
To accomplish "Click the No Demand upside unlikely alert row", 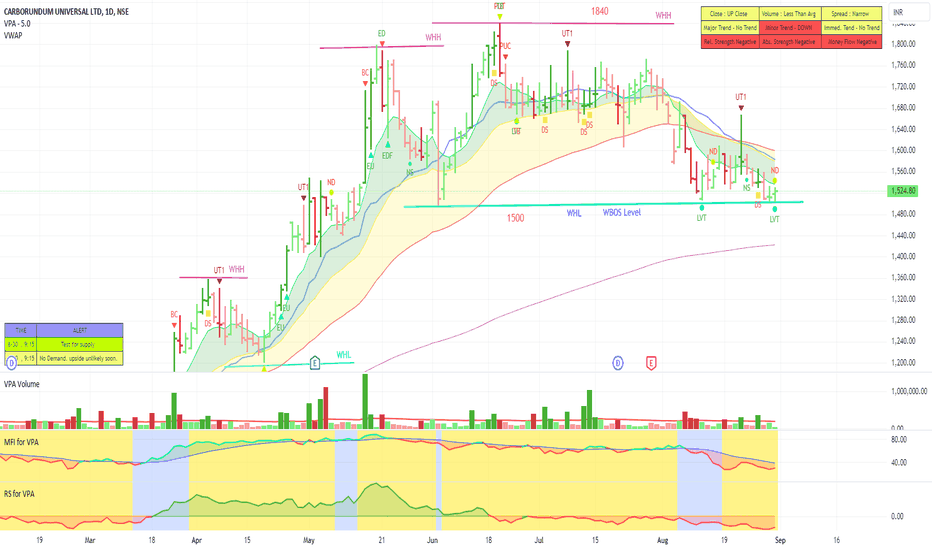I will (x=80, y=359).
